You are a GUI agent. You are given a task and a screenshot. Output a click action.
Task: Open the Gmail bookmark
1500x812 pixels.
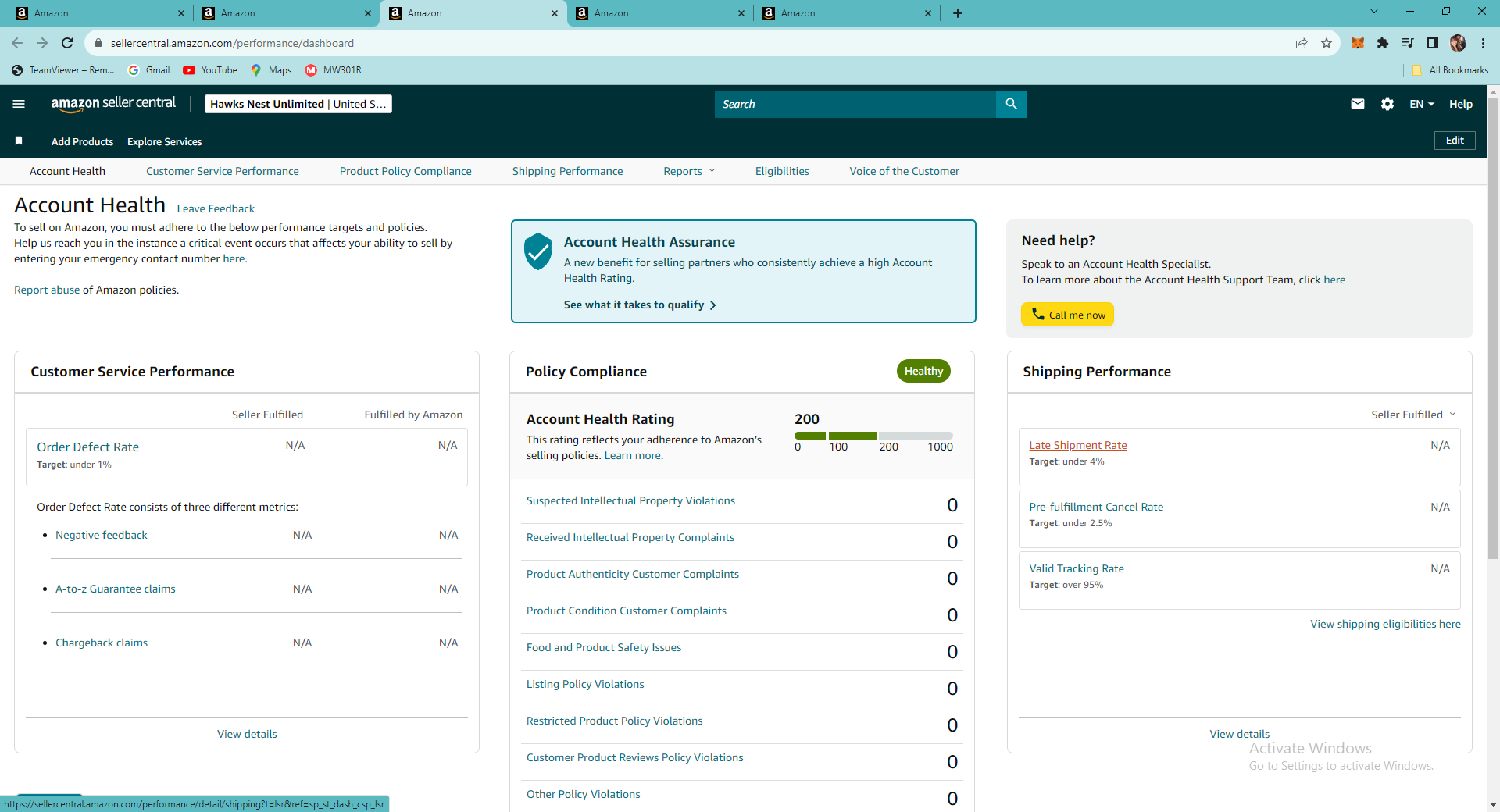149,70
